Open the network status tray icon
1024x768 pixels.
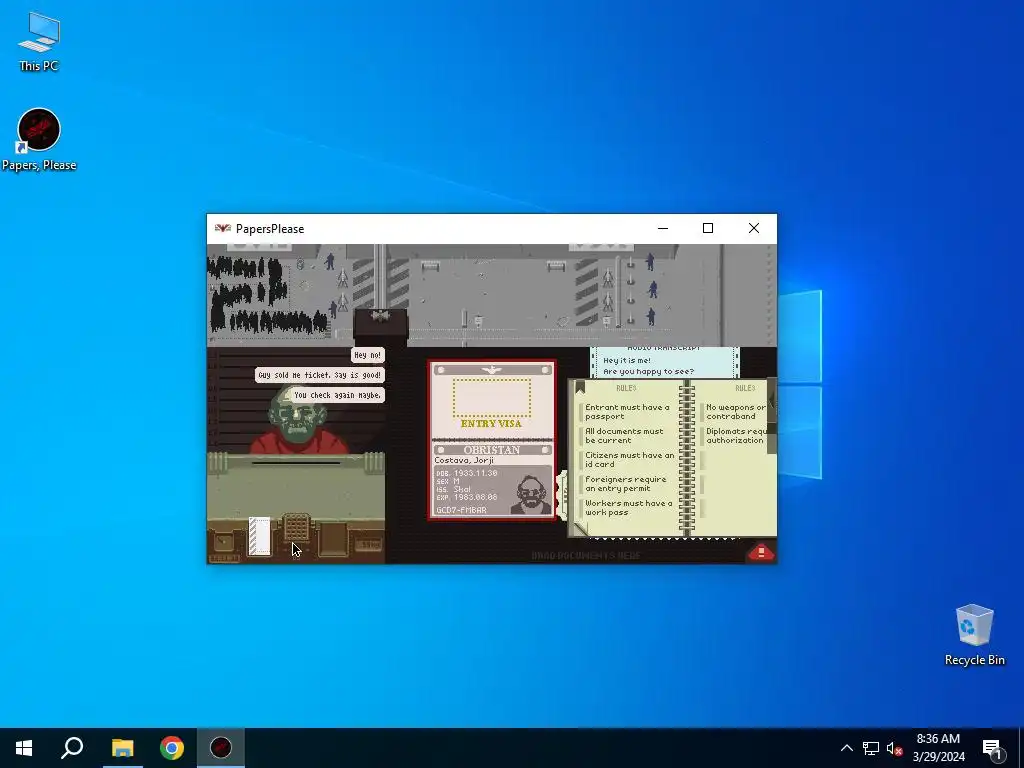point(871,748)
